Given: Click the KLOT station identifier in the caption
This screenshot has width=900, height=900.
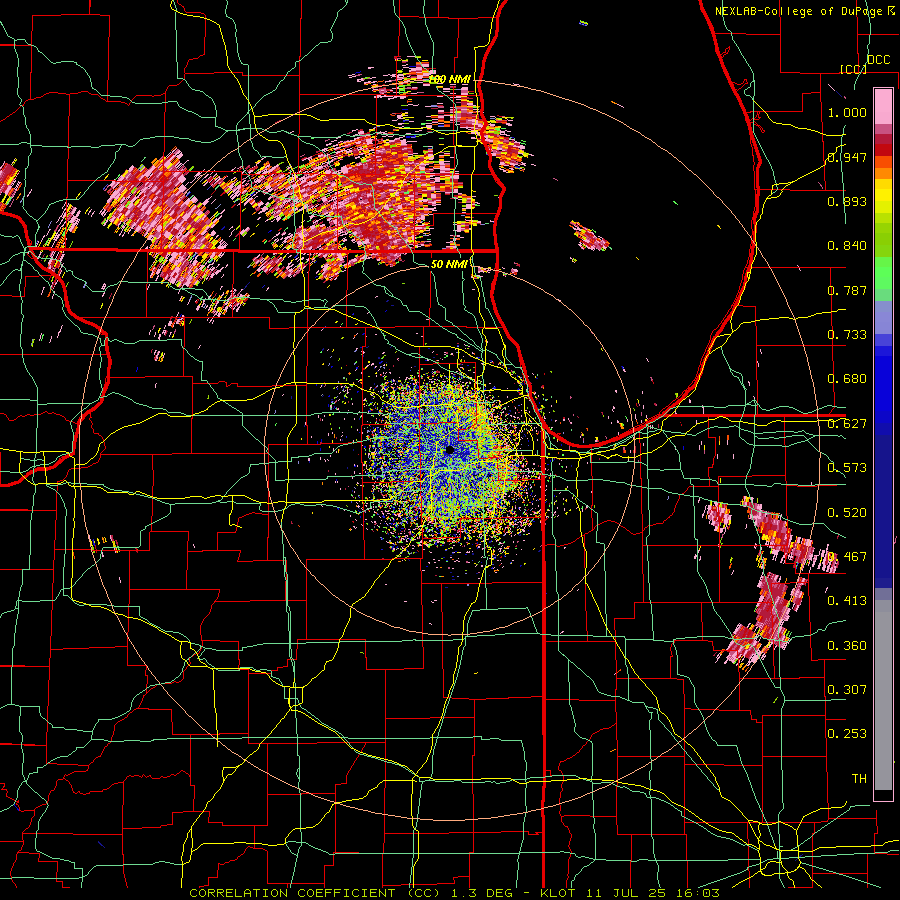Looking at the screenshot, I should [557, 893].
